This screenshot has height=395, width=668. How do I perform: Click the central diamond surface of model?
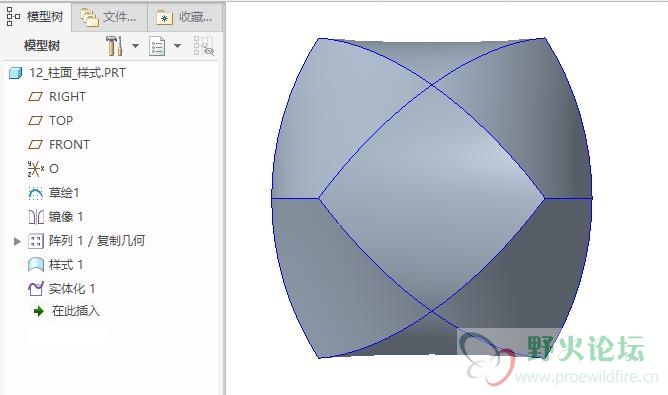[432, 198]
